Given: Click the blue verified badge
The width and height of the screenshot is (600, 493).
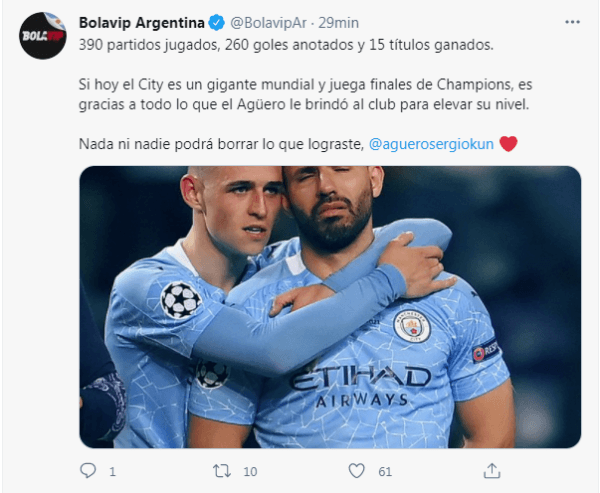Looking at the screenshot, I should pyautogui.click(x=217, y=23).
